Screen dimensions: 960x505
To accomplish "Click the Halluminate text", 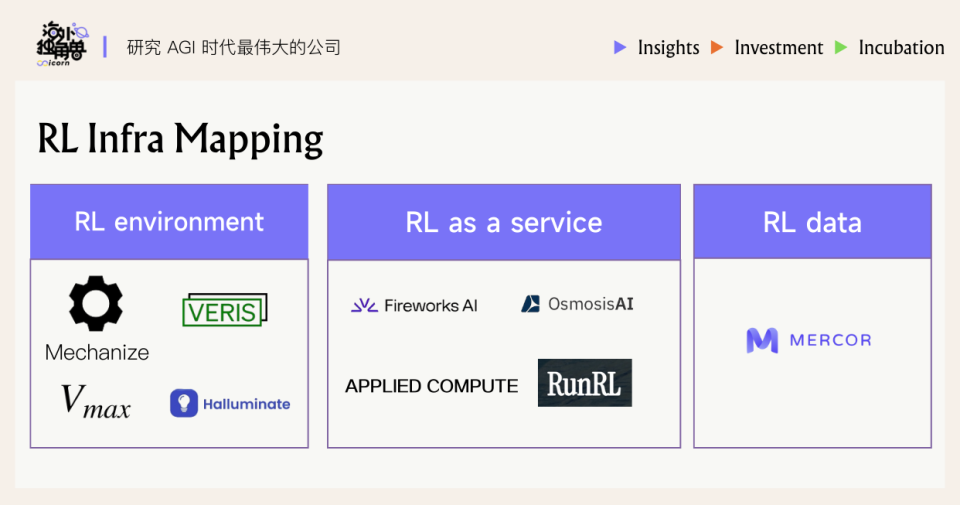I will tap(247, 404).
